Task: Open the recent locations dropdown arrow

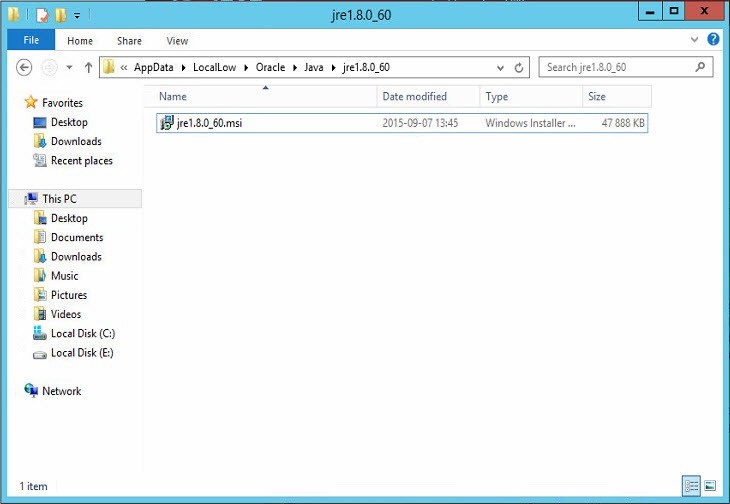Action: pyautogui.click(x=69, y=67)
